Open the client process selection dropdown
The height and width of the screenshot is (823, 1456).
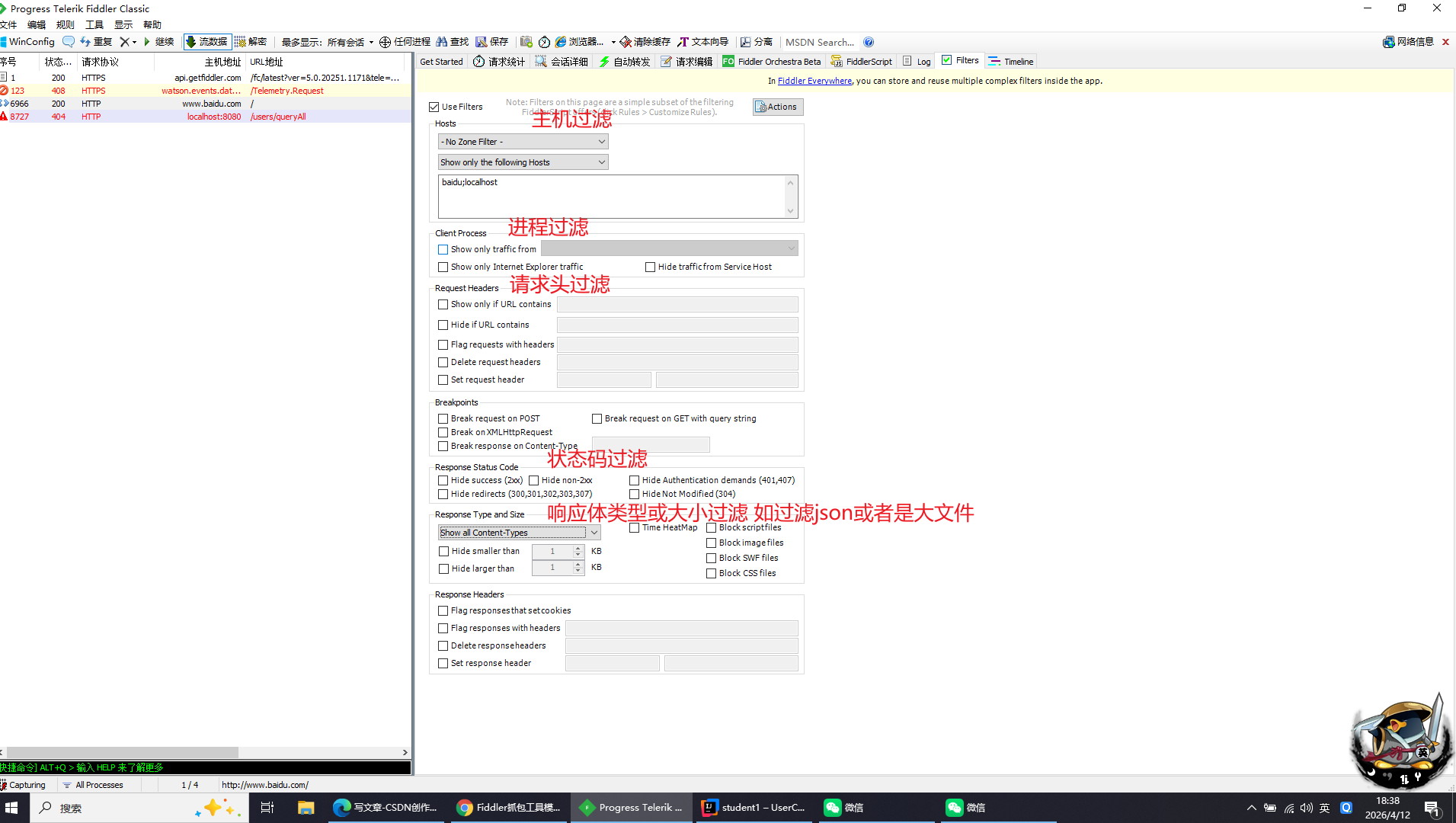pyautogui.click(x=670, y=248)
